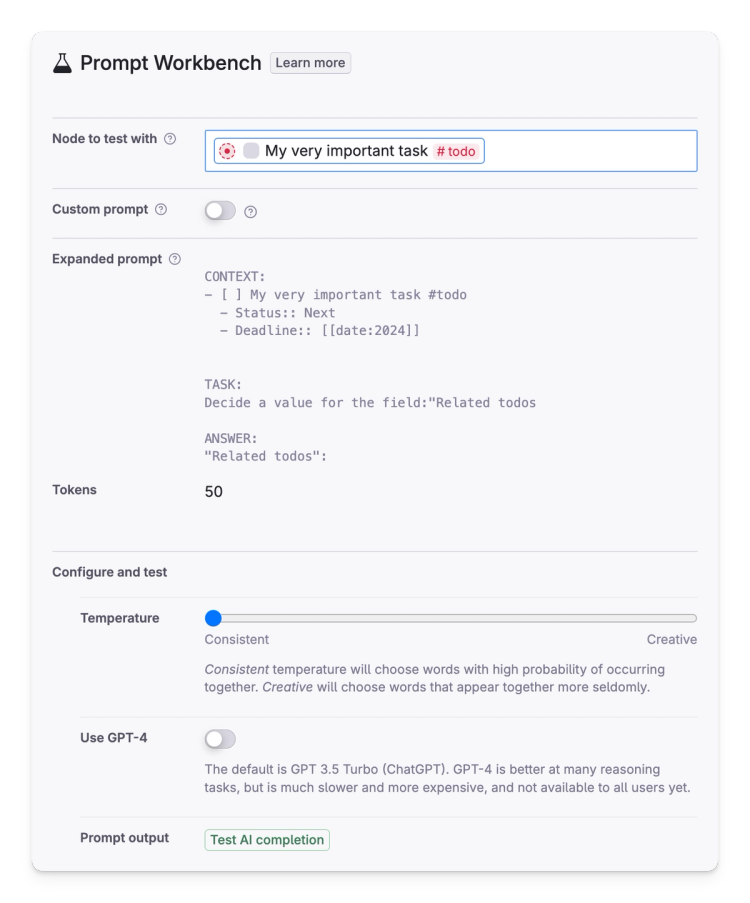This screenshot has height=903, width=750.
Task: Click the help icon right of the Custom prompt switch
Action: click(x=250, y=211)
